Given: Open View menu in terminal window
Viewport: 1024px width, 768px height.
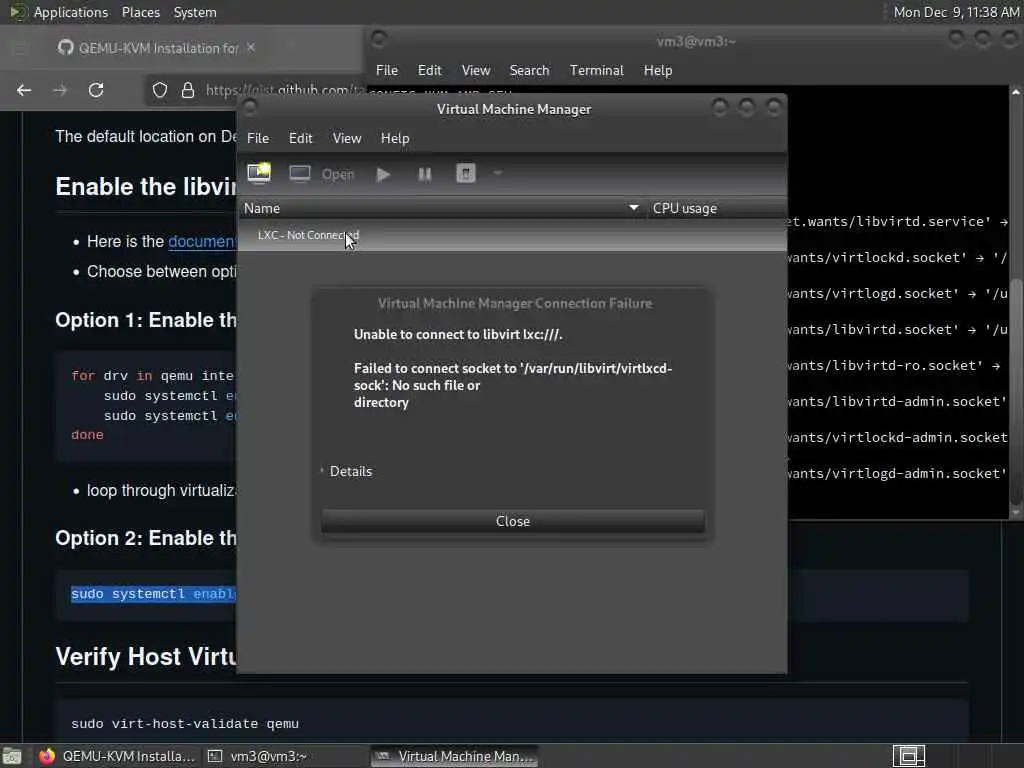Looking at the screenshot, I should pos(475,71).
